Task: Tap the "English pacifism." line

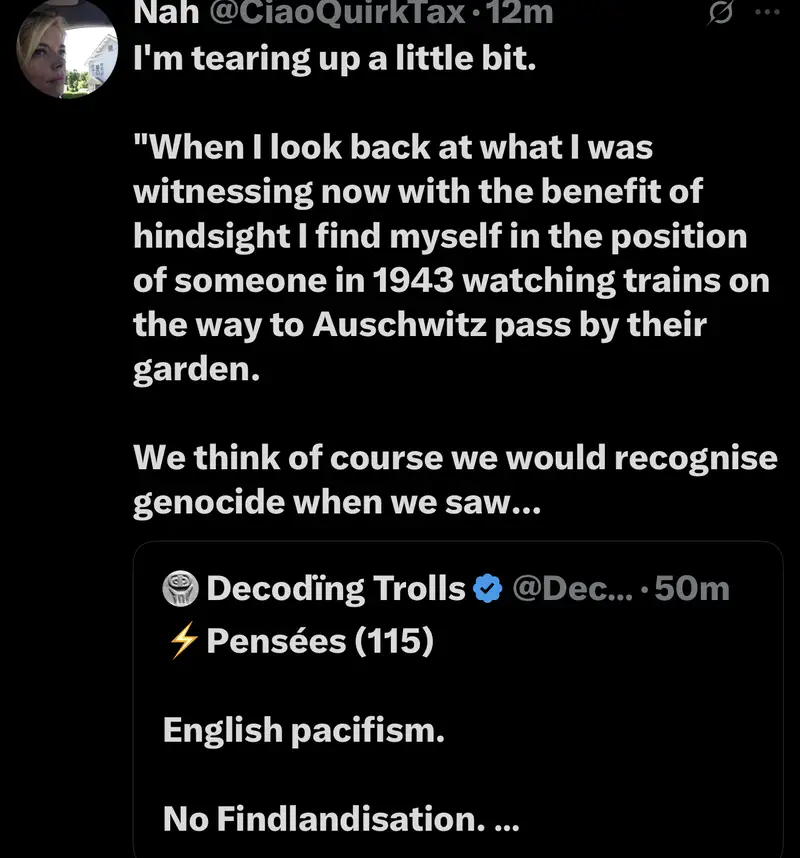Action: pos(303,730)
